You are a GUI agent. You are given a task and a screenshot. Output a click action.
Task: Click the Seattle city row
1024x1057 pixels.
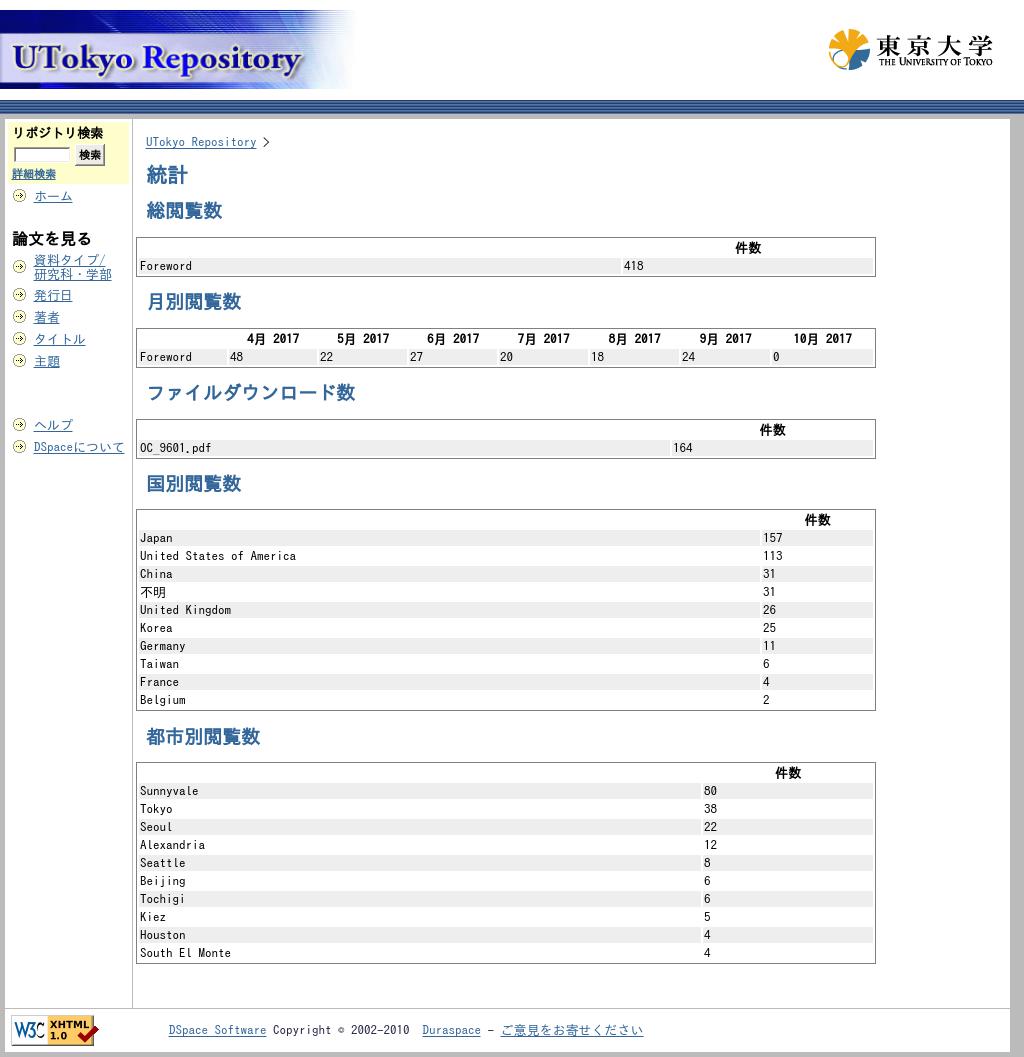pos(506,863)
